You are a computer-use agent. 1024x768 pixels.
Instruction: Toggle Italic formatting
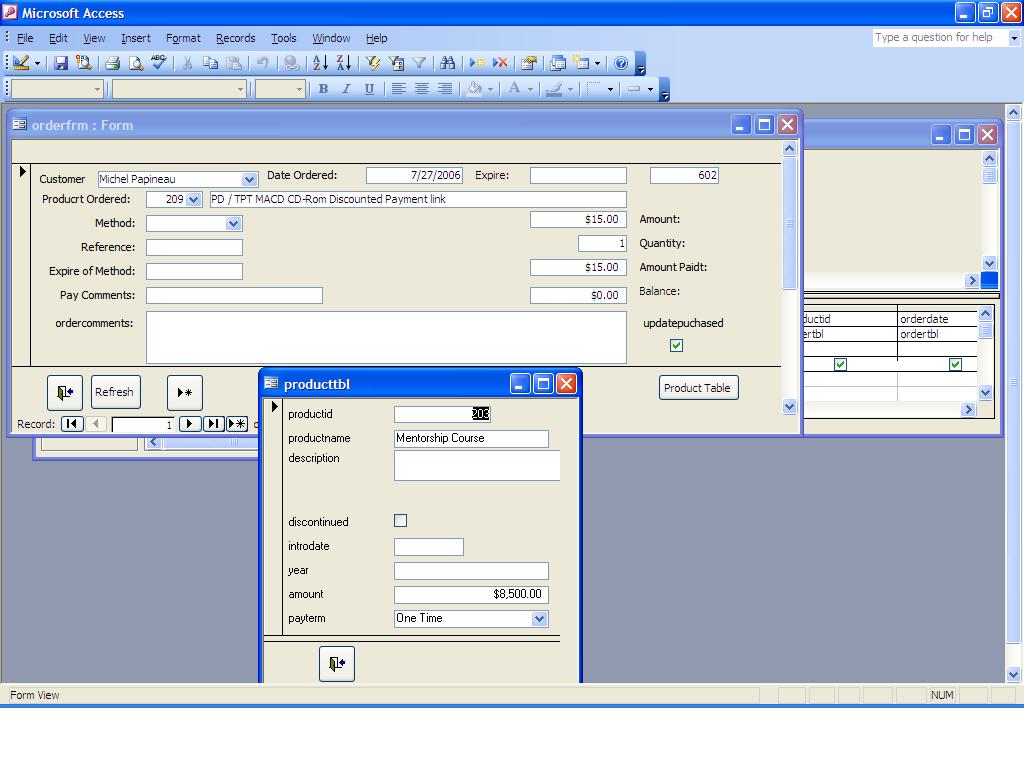pos(346,89)
